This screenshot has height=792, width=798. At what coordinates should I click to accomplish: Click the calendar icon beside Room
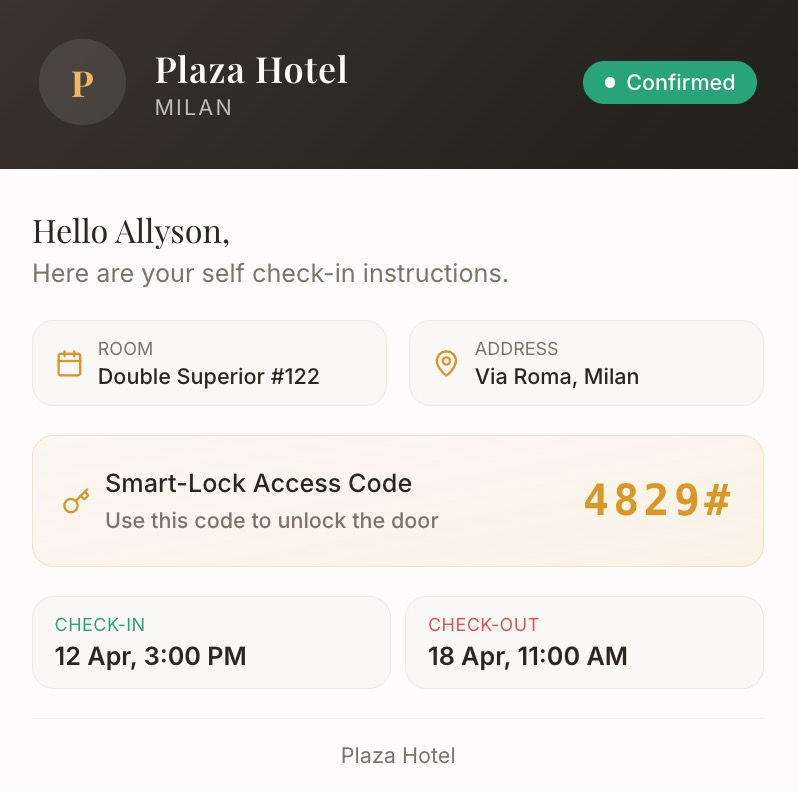pos(69,363)
